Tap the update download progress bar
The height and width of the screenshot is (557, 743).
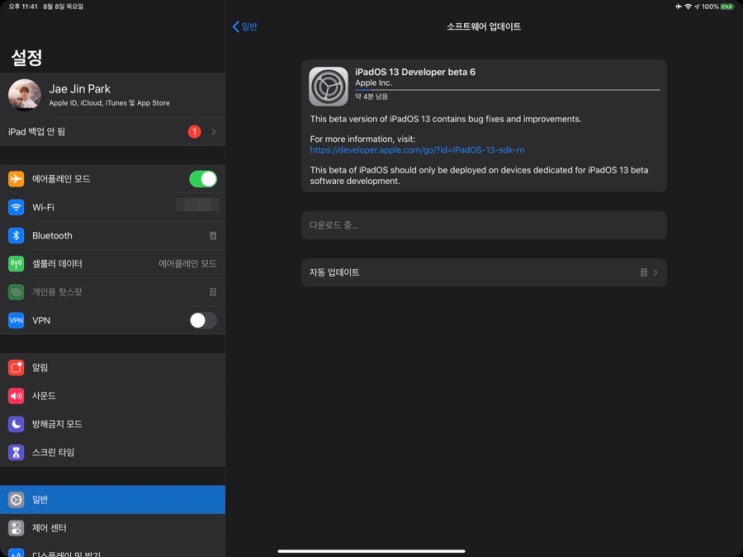click(x=507, y=90)
